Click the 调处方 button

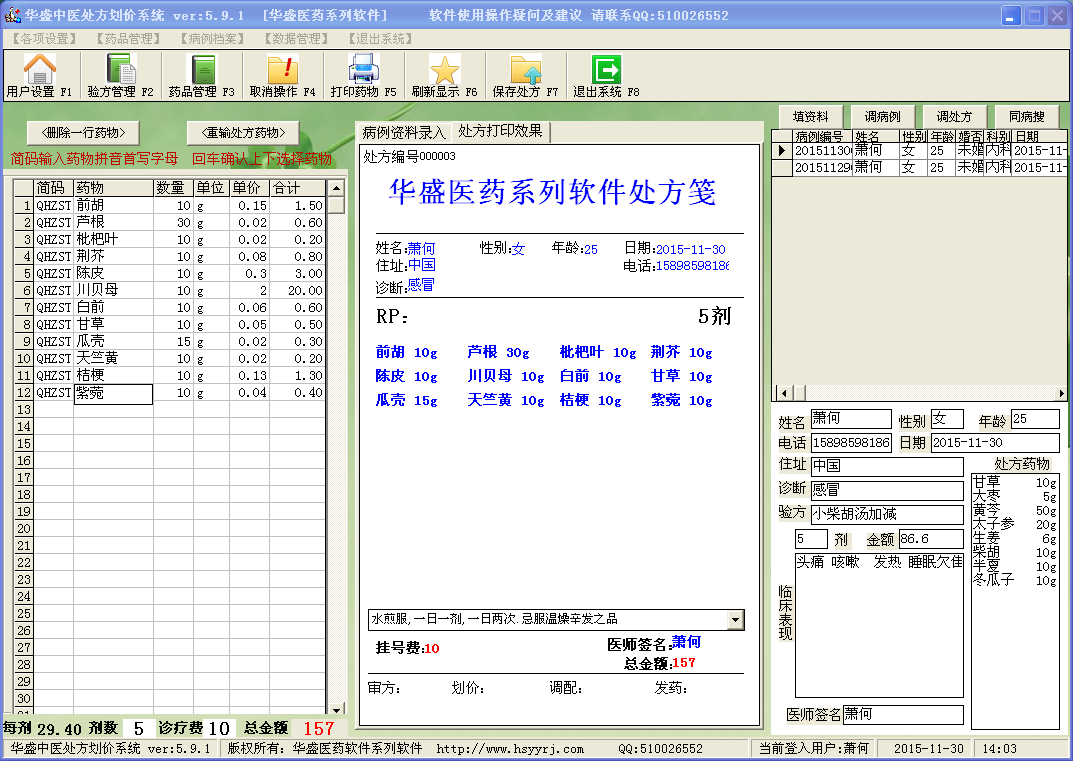pos(954,116)
